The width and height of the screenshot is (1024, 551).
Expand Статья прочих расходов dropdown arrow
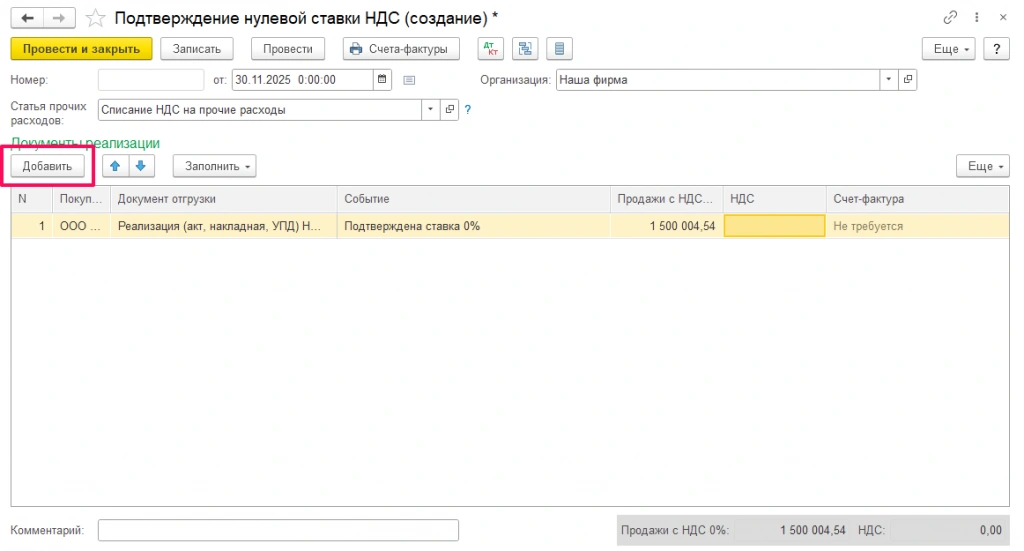click(x=430, y=110)
